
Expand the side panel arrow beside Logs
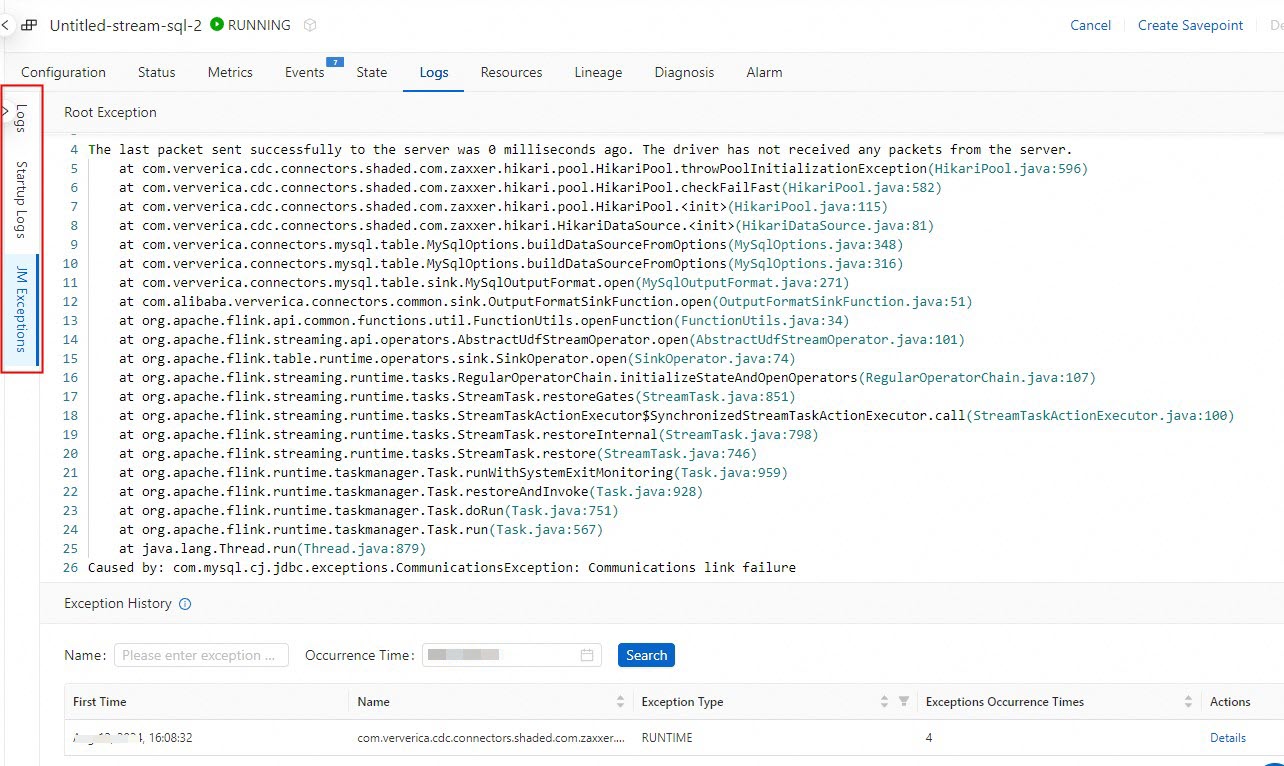tap(5, 110)
